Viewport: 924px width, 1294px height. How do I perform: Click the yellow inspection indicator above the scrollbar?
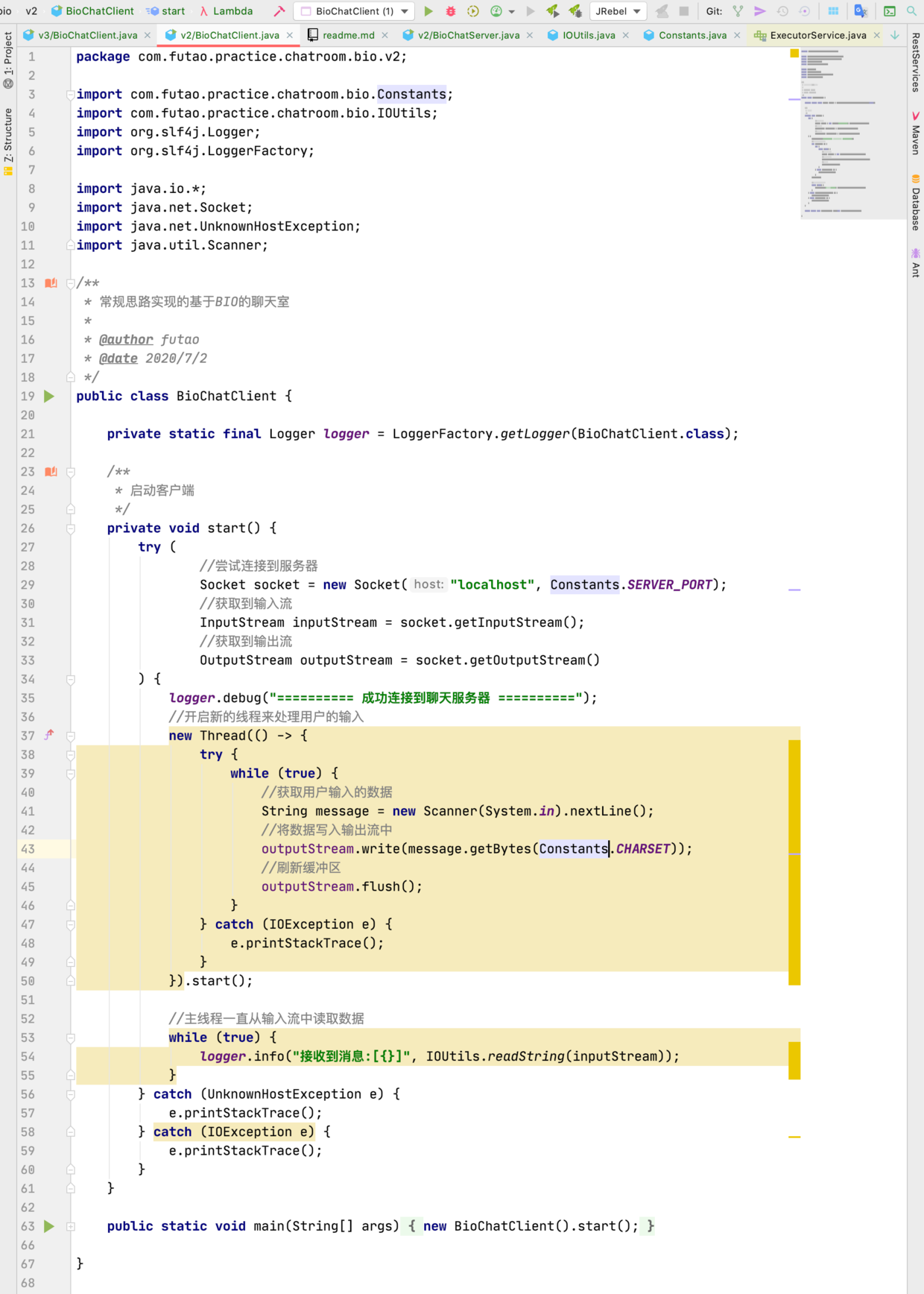[x=794, y=53]
